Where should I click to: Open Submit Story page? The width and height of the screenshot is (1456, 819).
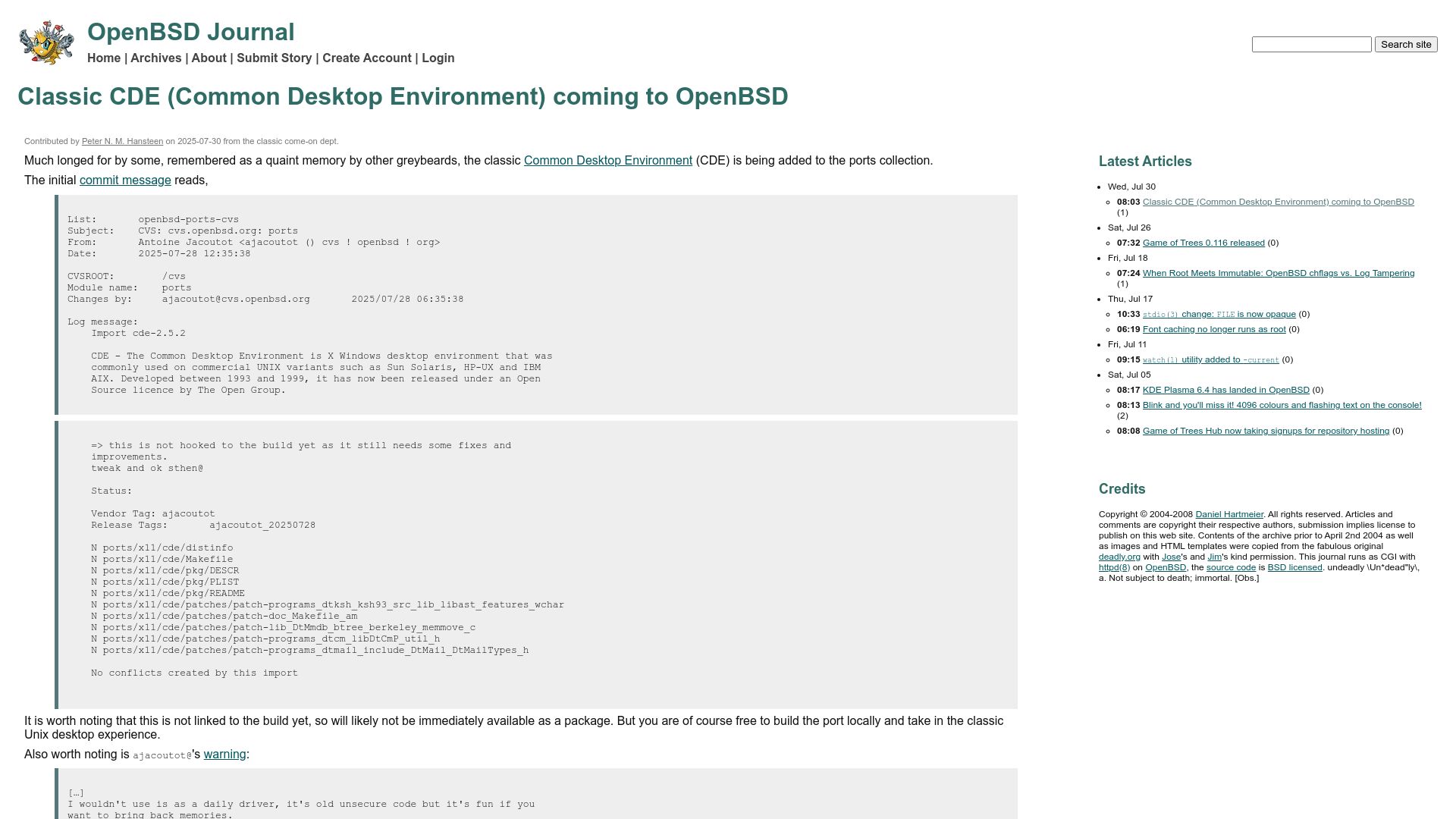275,58
